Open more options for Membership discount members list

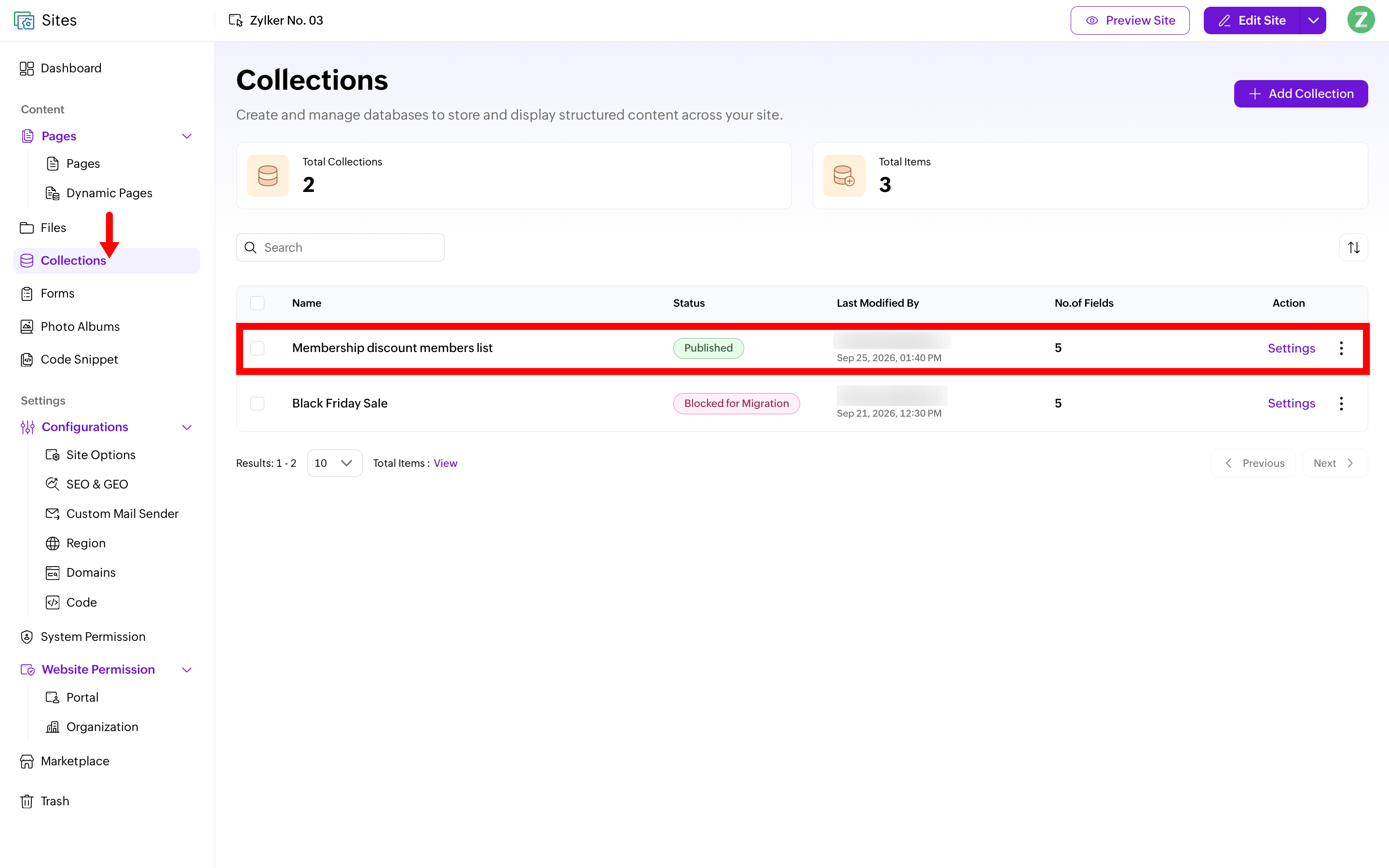[x=1341, y=348]
